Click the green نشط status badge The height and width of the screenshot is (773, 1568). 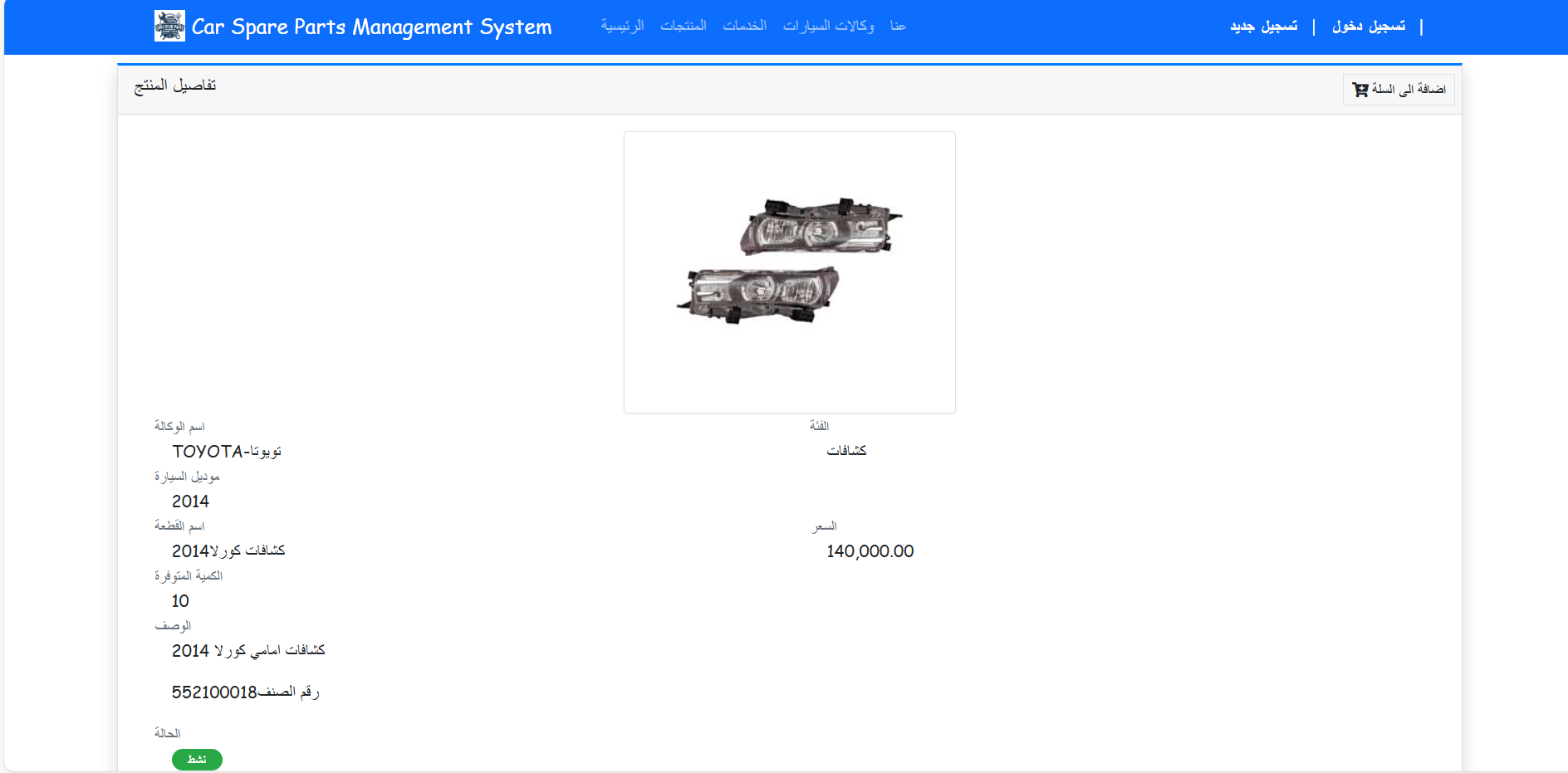[x=197, y=760]
